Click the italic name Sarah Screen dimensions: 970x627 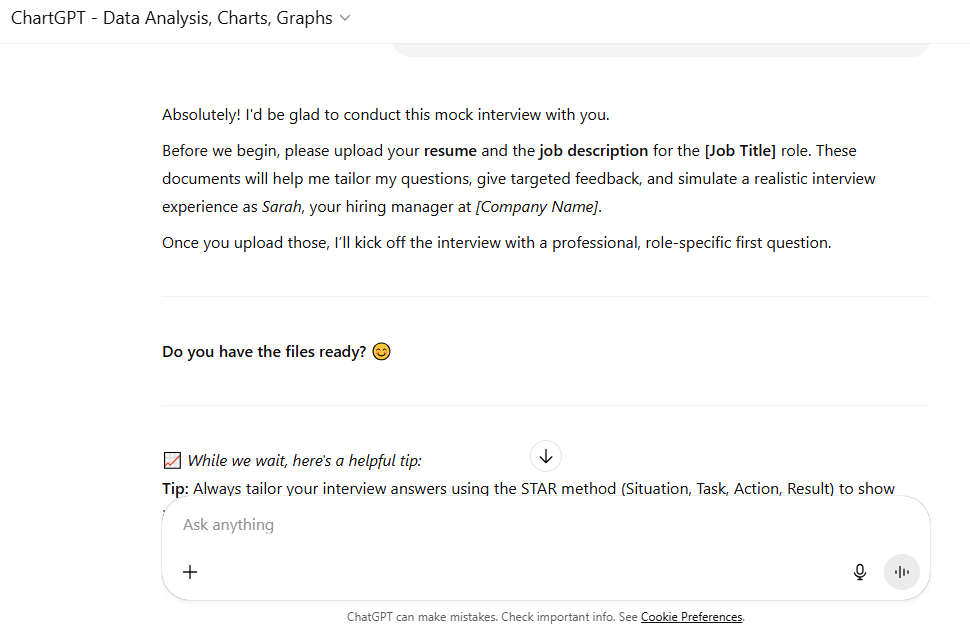tap(281, 207)
